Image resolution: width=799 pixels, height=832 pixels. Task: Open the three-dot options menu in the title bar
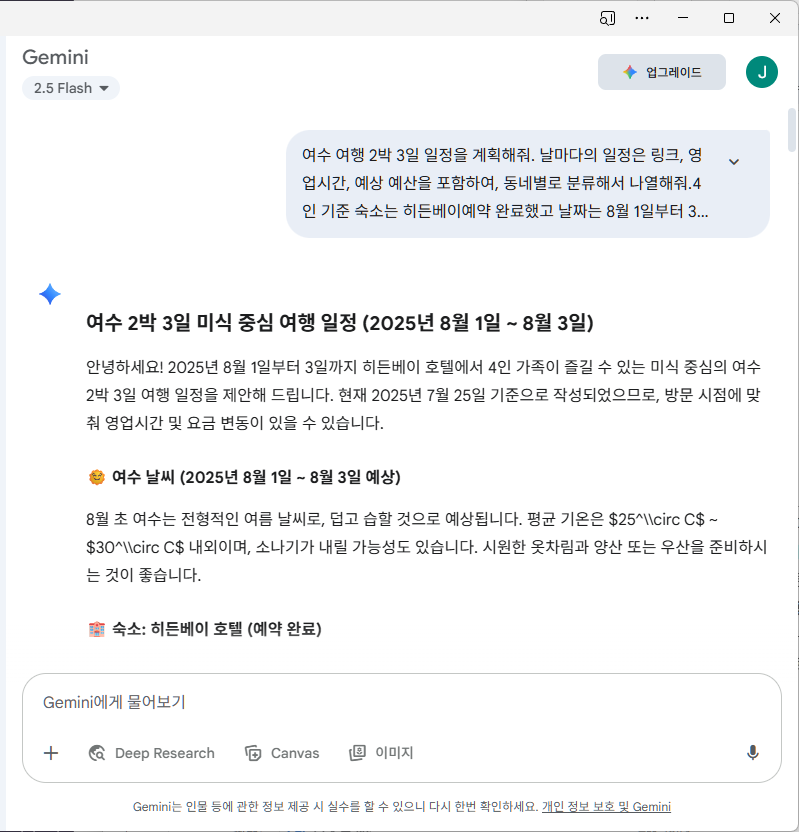tap(642, 17)
